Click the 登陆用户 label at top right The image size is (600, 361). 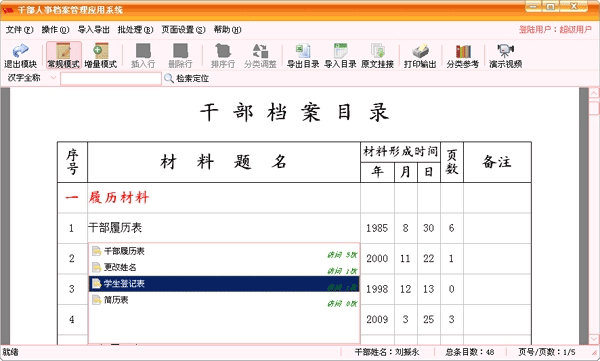(555, 29)
